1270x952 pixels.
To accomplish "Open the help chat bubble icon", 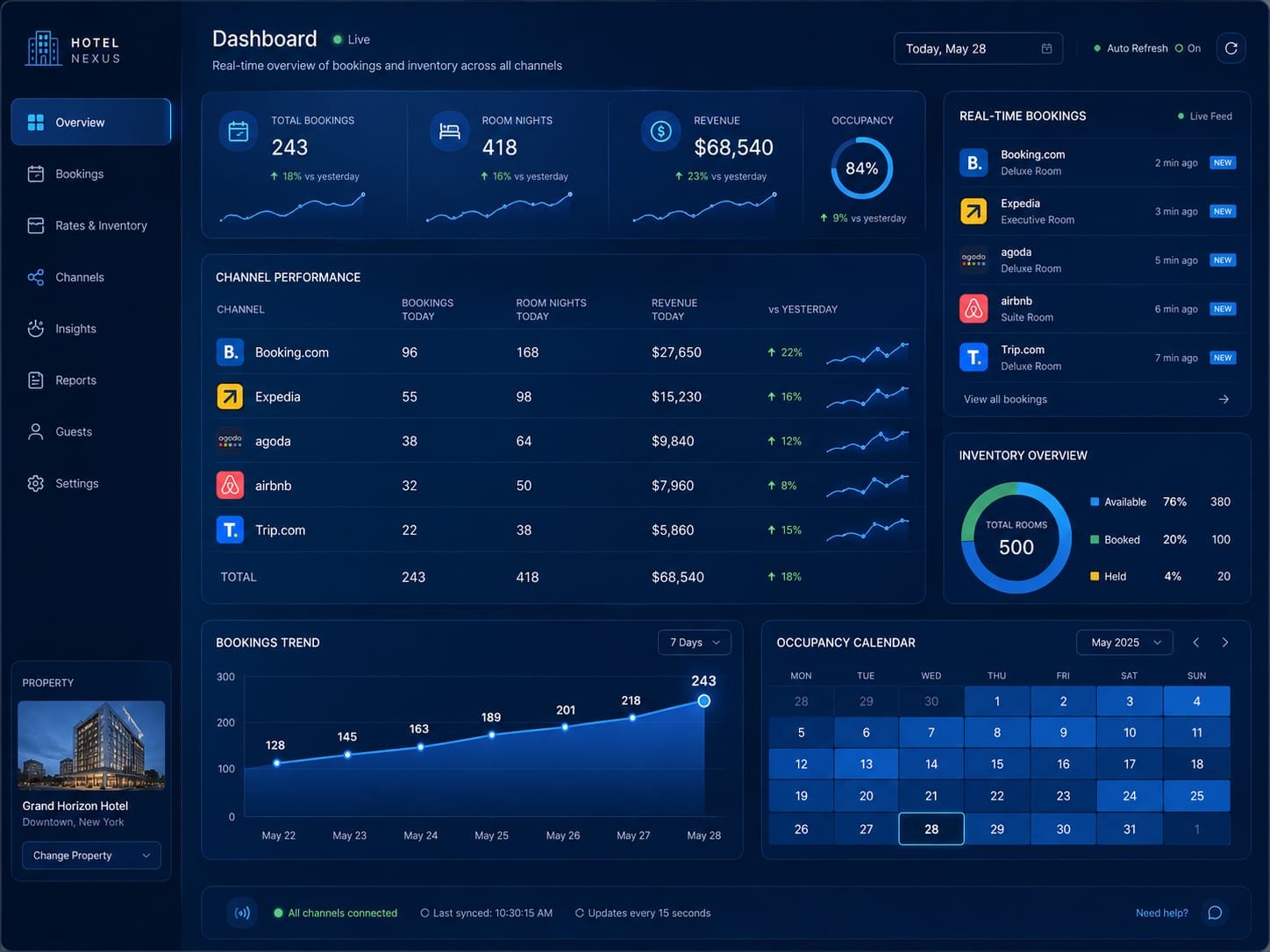I will coord(1215,913).
